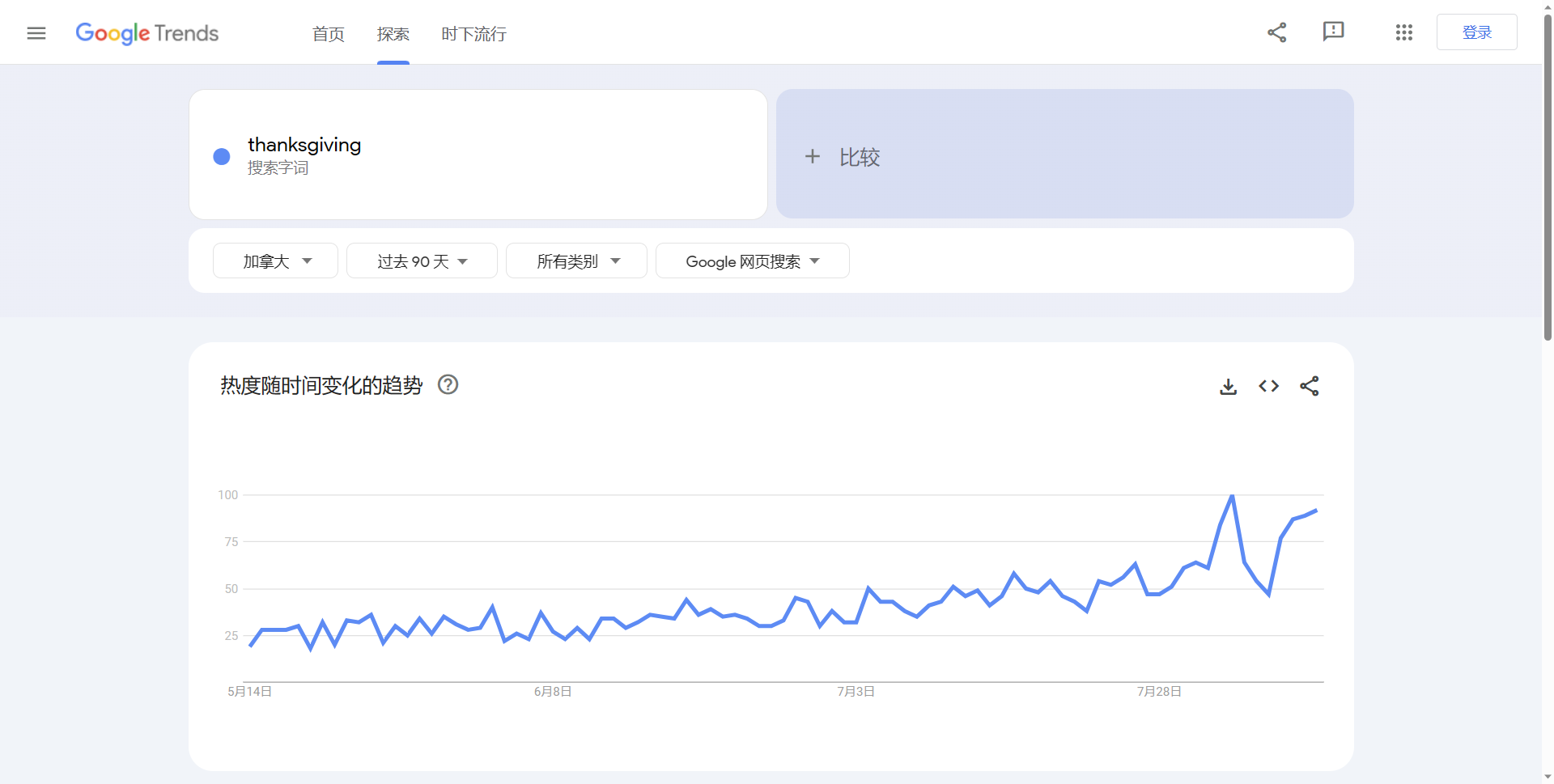This screenshot has height=784, width=1554.
Task: Share the interest over time chart
Action: click(x=1310, y=386)
